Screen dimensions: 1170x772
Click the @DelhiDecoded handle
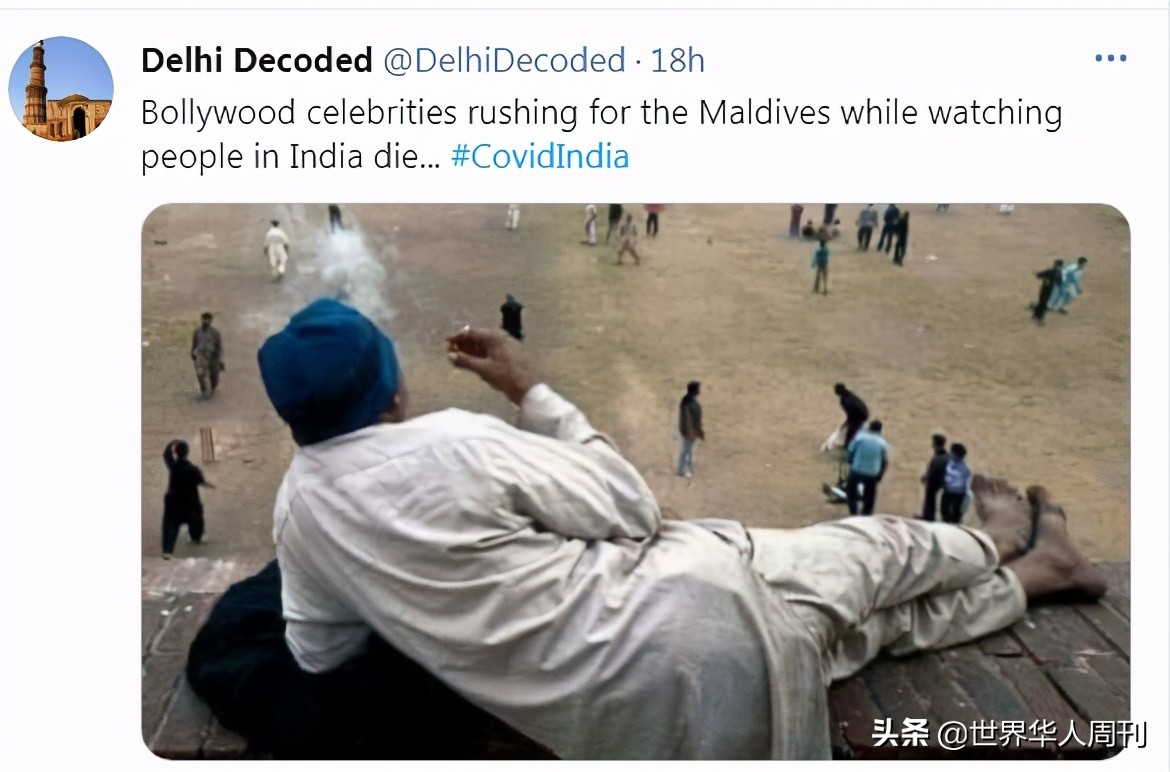504,60
